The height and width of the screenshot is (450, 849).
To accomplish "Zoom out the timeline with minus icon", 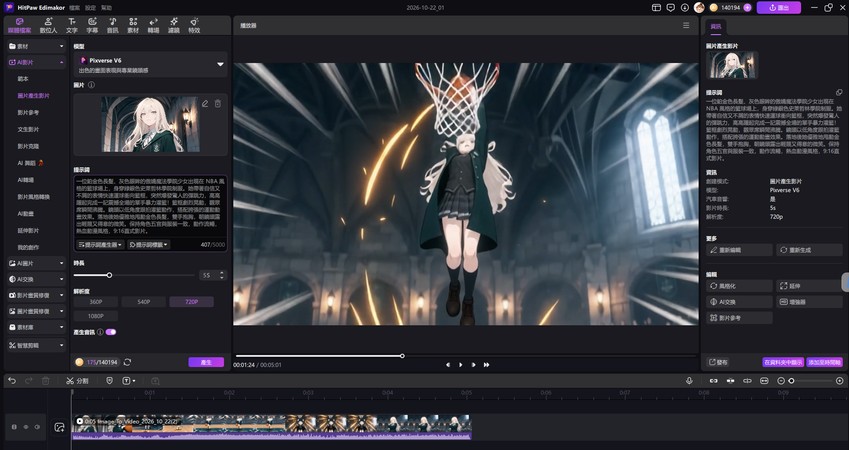I will 781,381.
